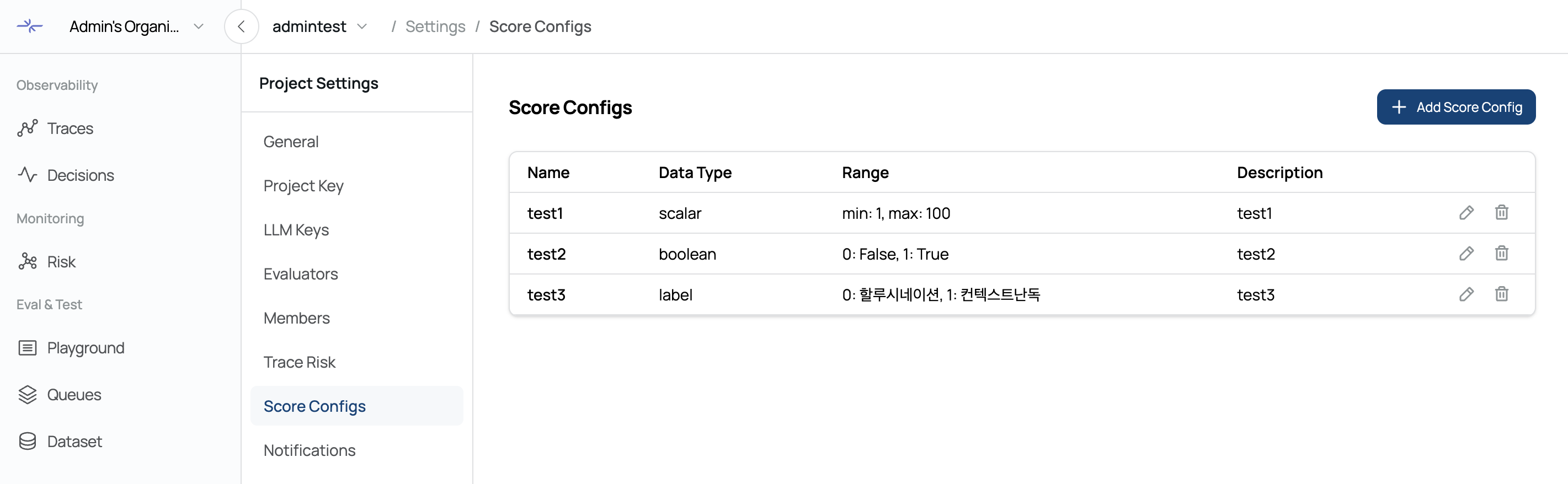Click the Add Score Config button
The image size is (1568, 484).
[x=1455, y=107]
